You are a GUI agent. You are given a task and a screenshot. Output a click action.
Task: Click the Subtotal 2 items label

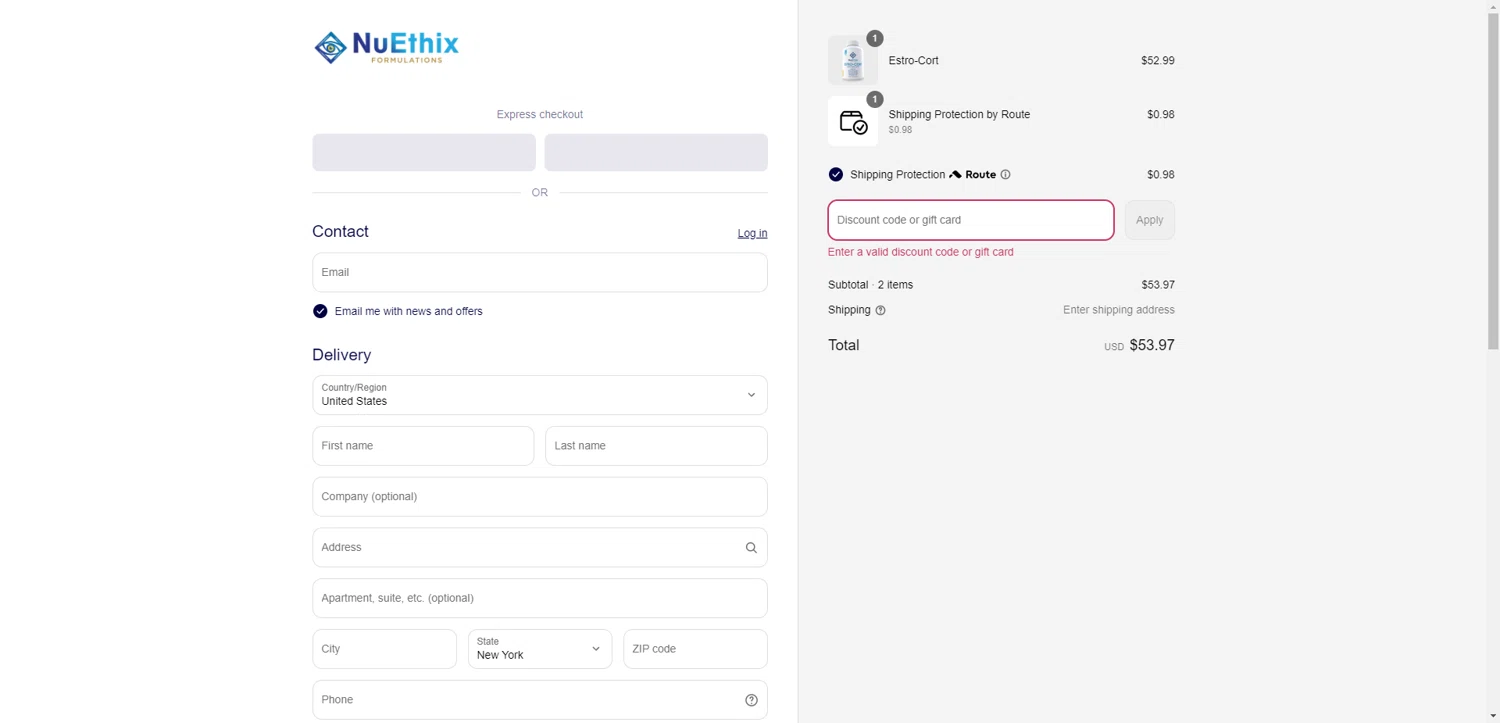click(x=870, y=285)
